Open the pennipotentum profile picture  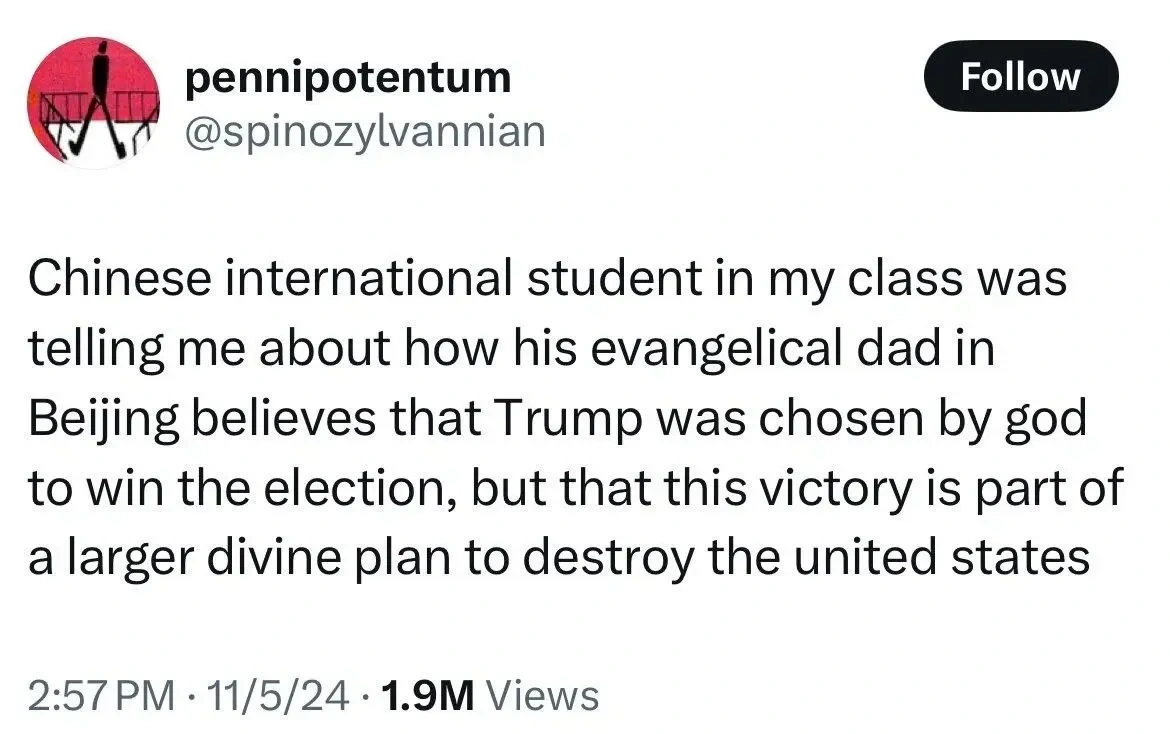(x=93, y=103)
